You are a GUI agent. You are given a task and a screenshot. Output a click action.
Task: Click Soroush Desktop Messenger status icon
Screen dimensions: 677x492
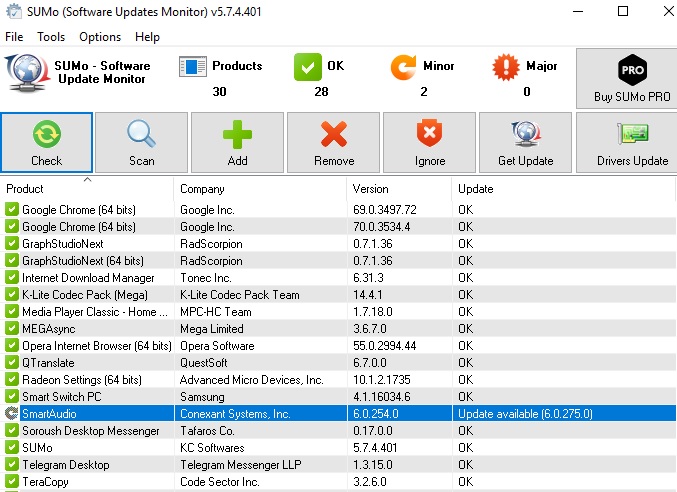tap(12, 430)
